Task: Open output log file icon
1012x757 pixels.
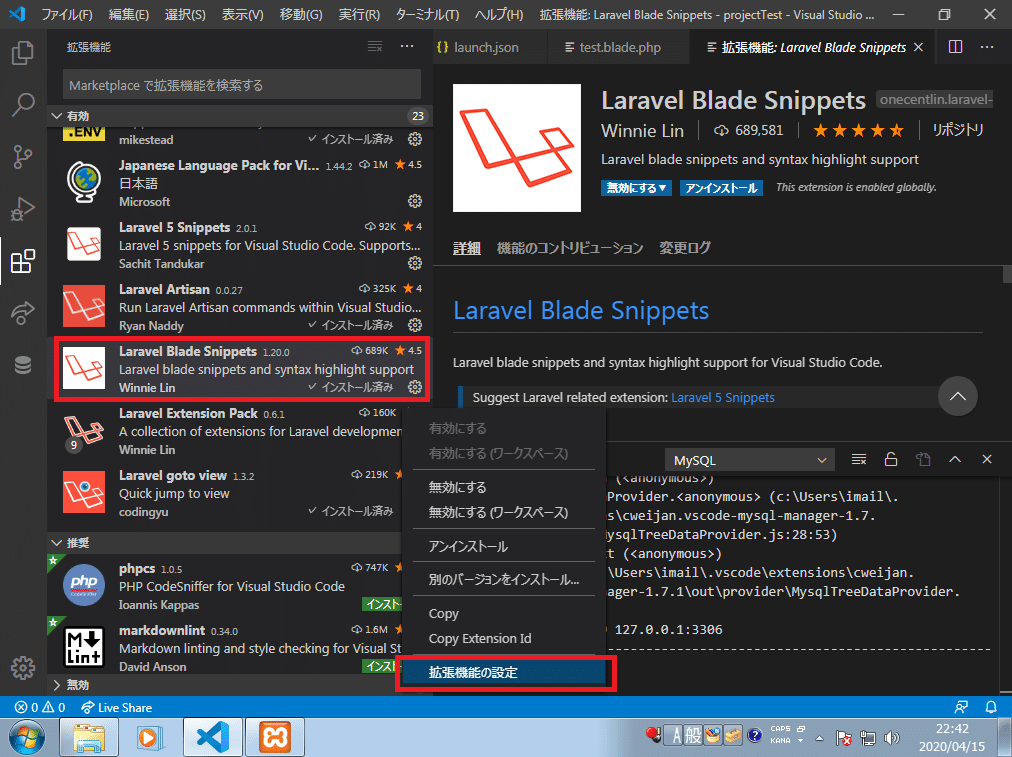Action: pos(923,459)
